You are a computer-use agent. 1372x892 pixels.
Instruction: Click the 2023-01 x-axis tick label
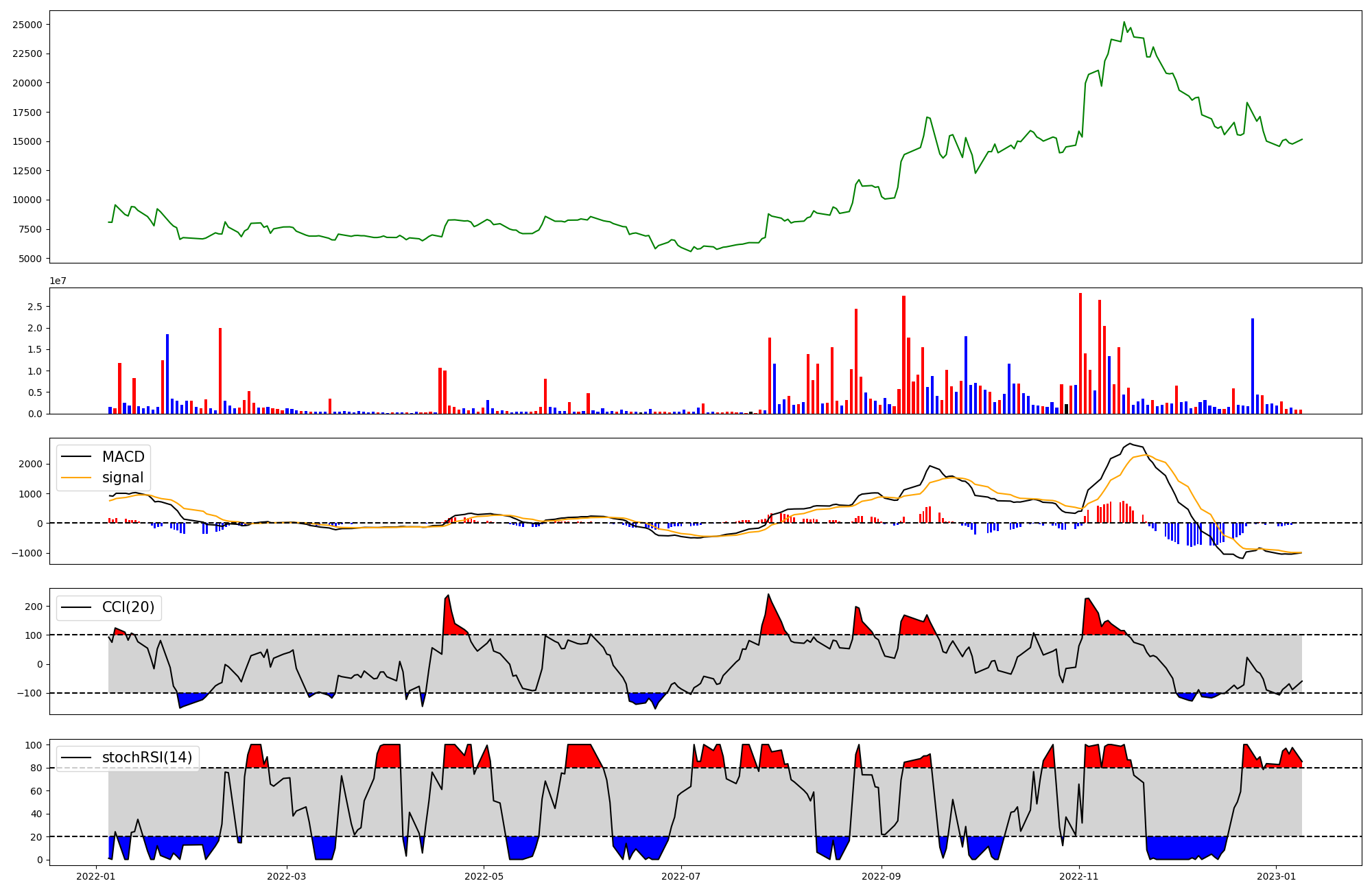click(x=1276, y=876)
